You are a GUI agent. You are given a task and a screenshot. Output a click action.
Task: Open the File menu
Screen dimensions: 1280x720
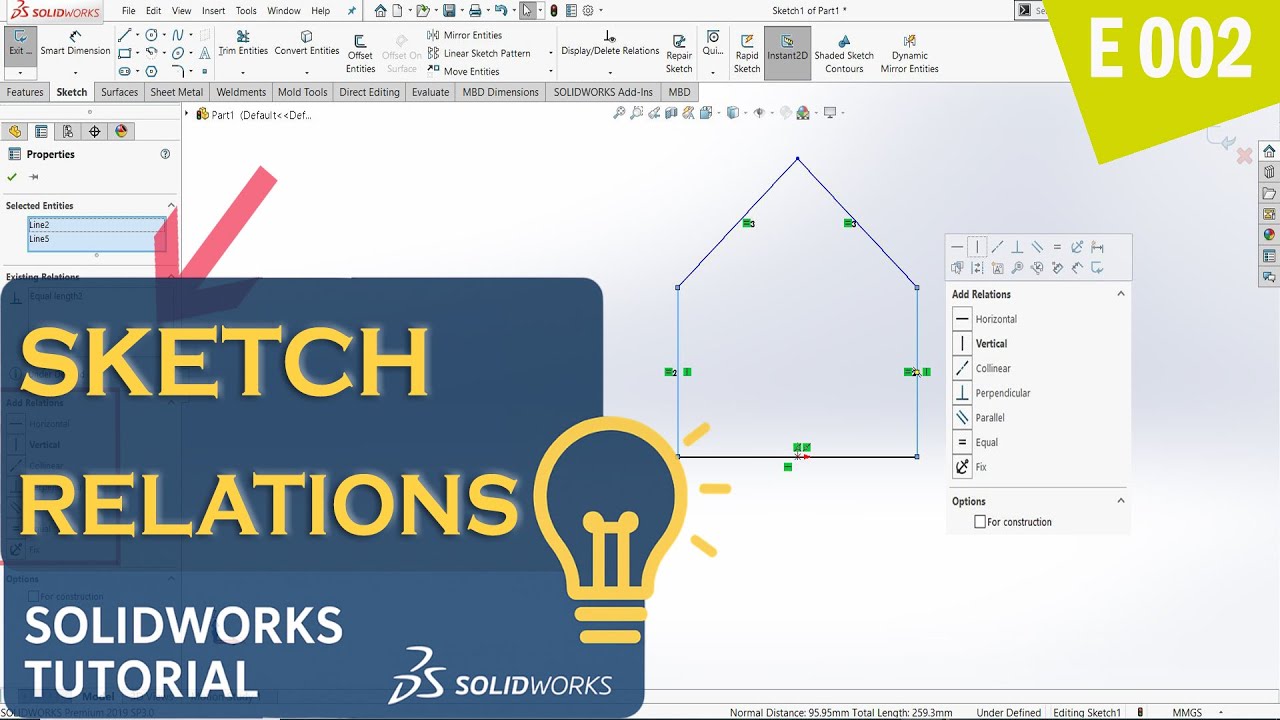pos(129,11)
